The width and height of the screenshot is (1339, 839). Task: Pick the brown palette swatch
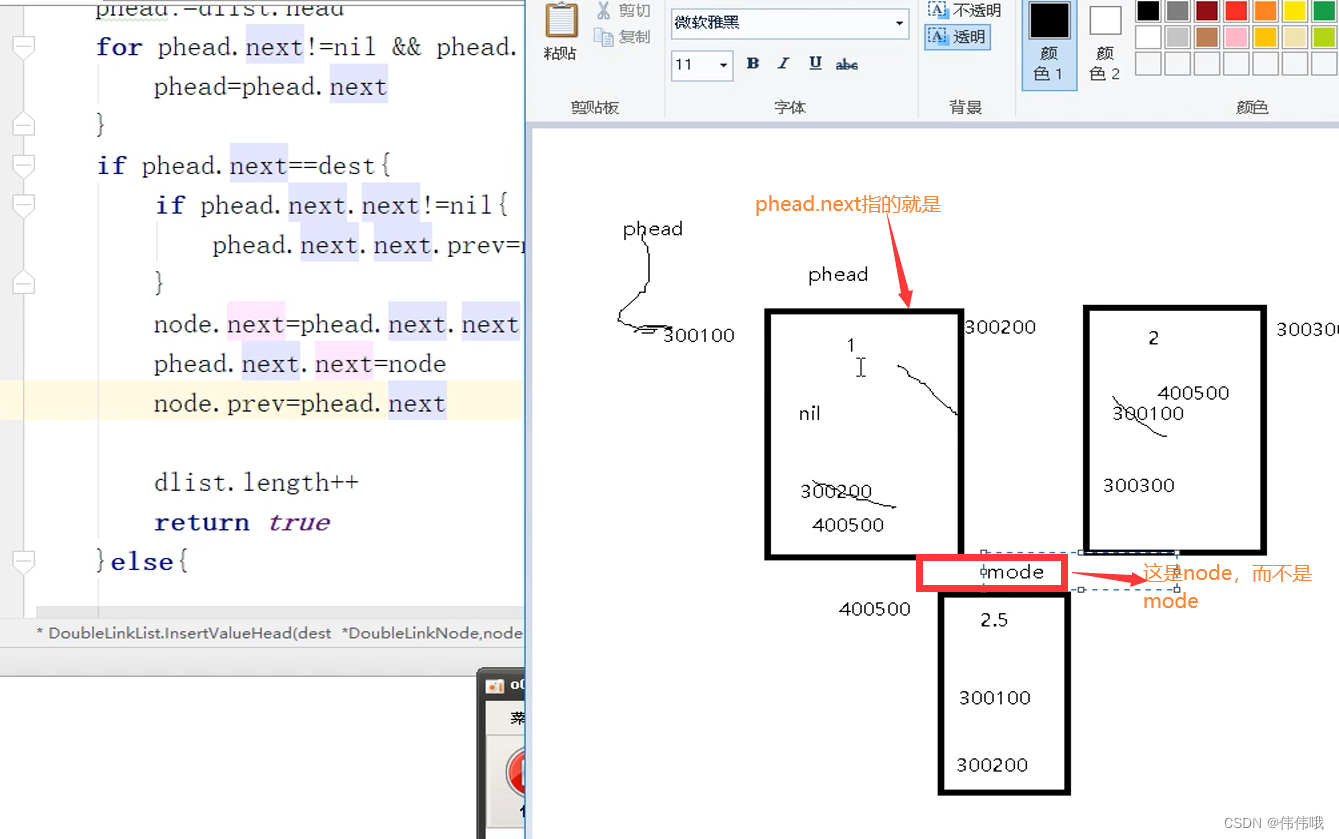pyautogui.click(x=1207, y=37)
